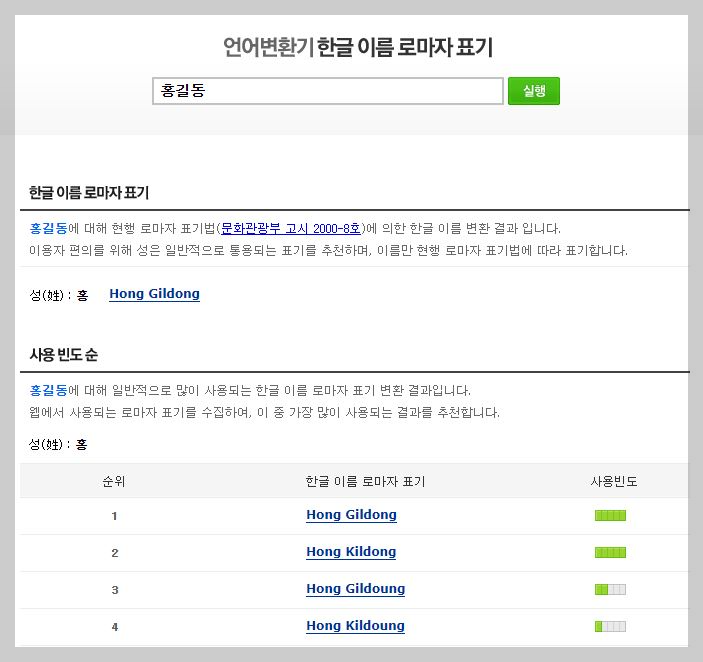
Task: Click the rank number 4 cell
Action: pyautogui.click(x=115, y=627)
